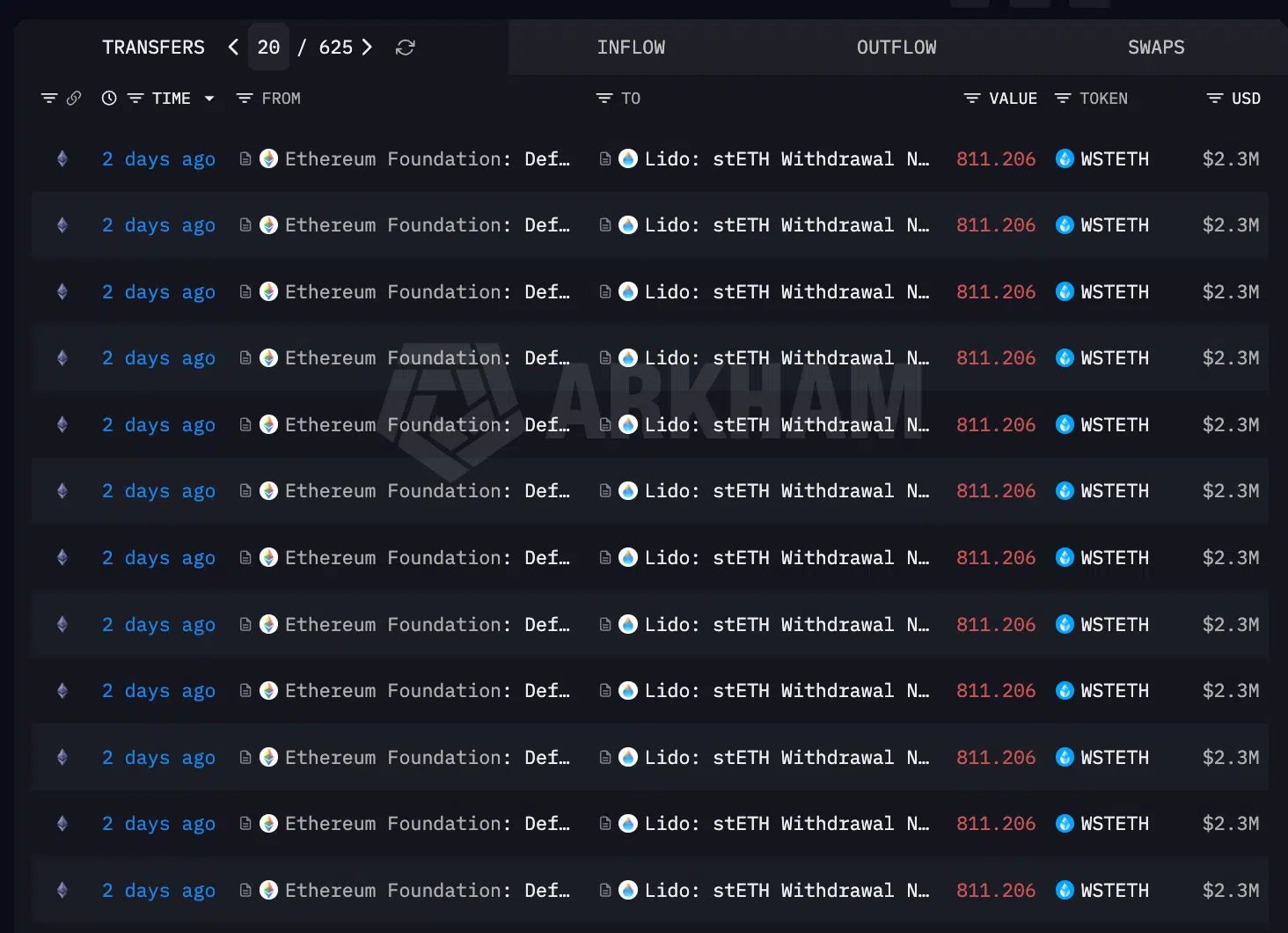Image resolution: width=1288 pixels, height=933 pixels.
Task: Click the Lido logo in the first transfer row
Action: [x=628, y=158]
